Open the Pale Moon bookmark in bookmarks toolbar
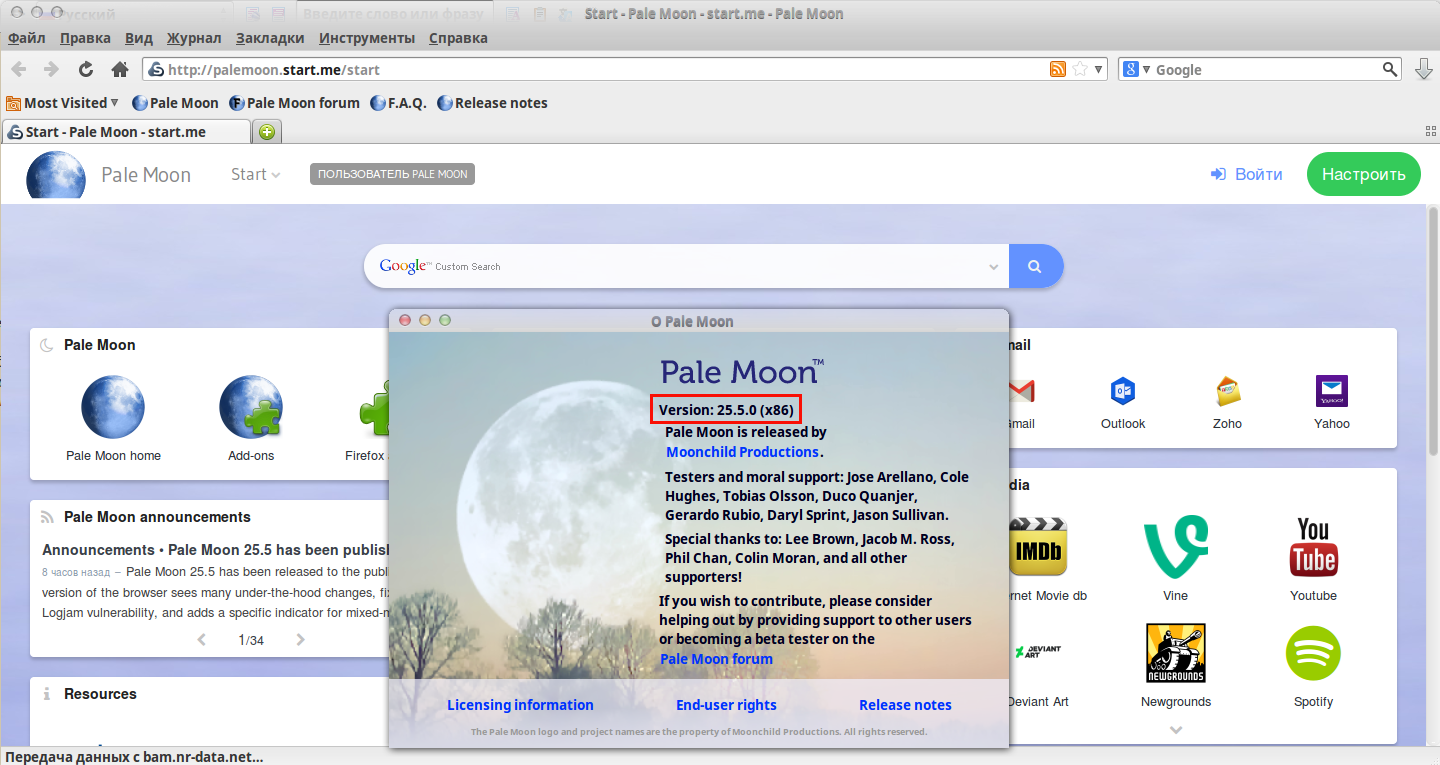 coord(175,103)
